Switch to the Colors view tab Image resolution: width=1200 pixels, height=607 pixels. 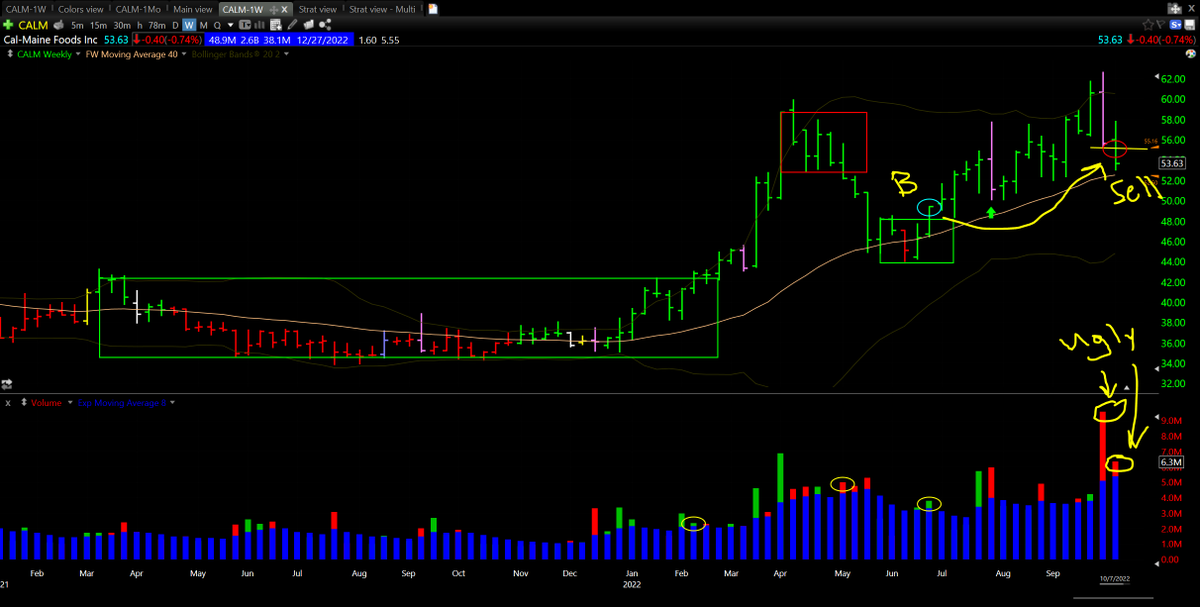[80, 9]
